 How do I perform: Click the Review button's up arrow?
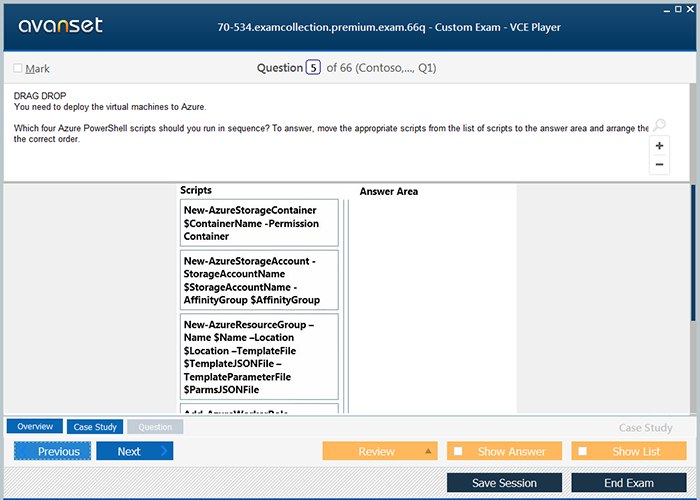(x=428, y=451)
